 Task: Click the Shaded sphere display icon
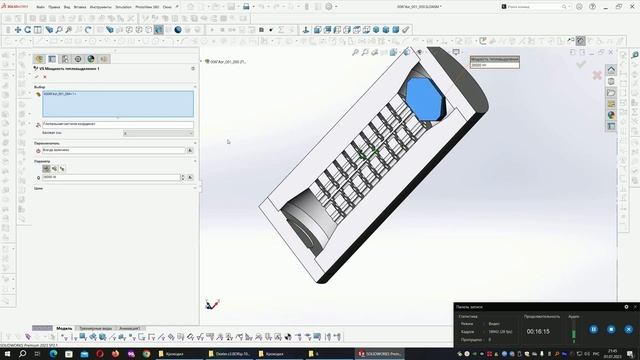click(178, 30)
